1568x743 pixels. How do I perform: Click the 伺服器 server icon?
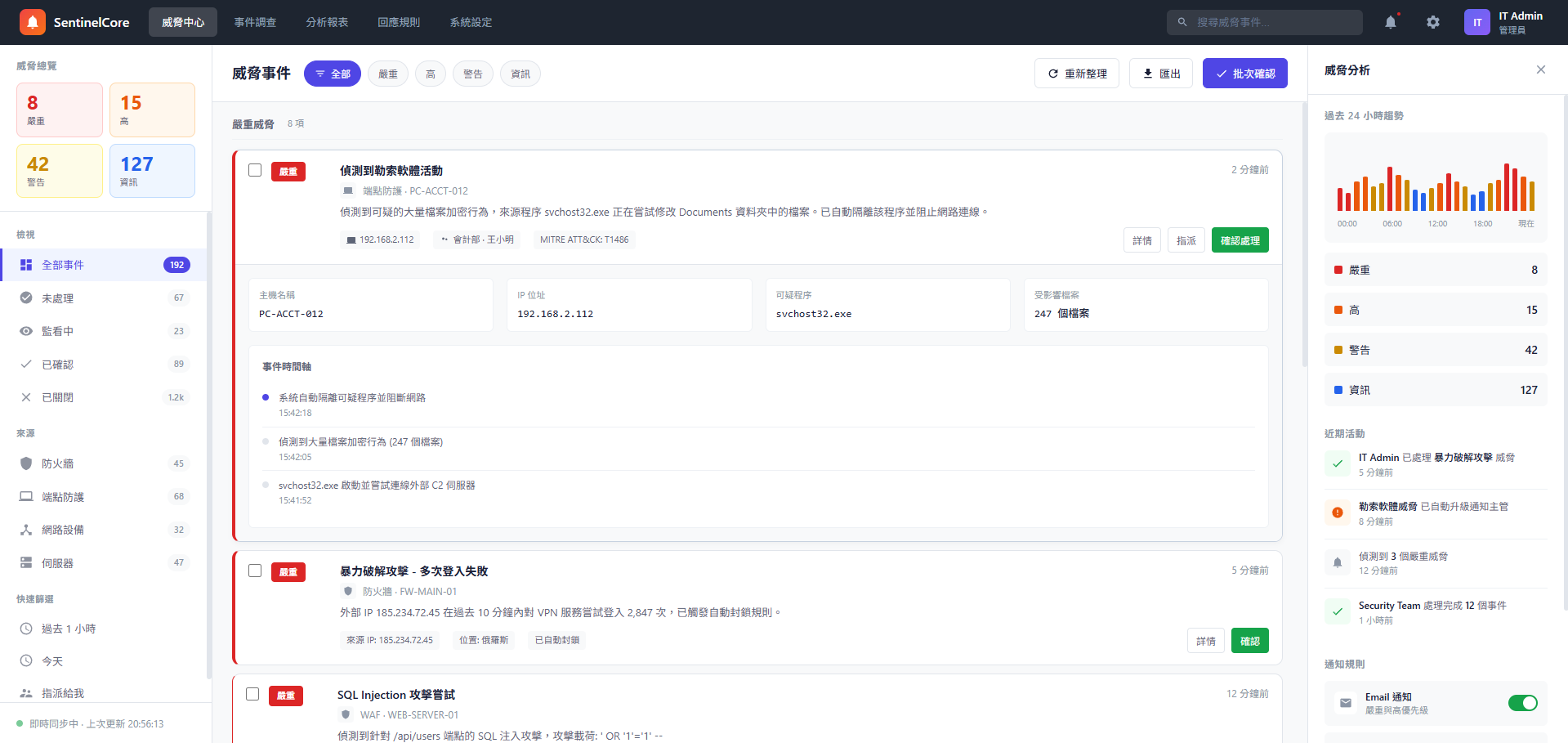(26, 563)
